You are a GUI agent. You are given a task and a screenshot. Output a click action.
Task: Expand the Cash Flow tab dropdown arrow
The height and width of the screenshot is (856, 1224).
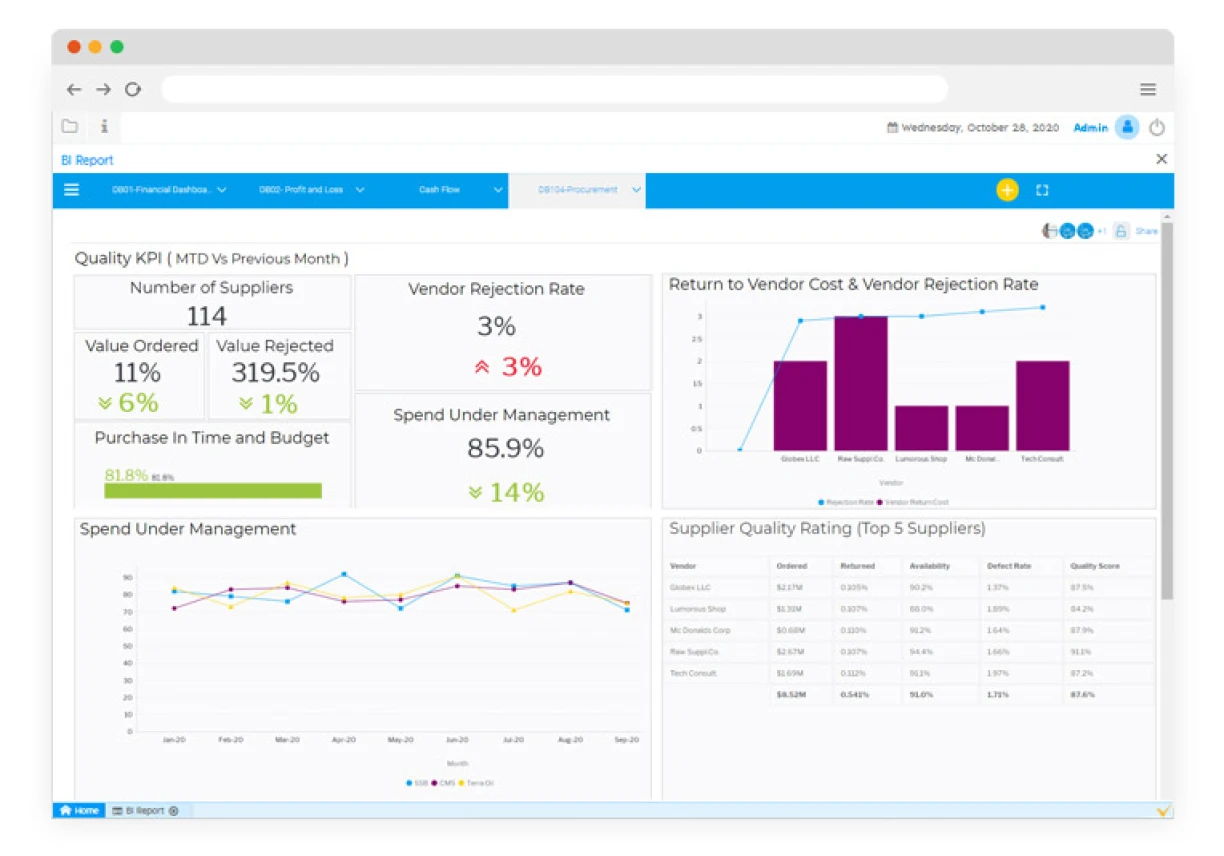point(498,190)
